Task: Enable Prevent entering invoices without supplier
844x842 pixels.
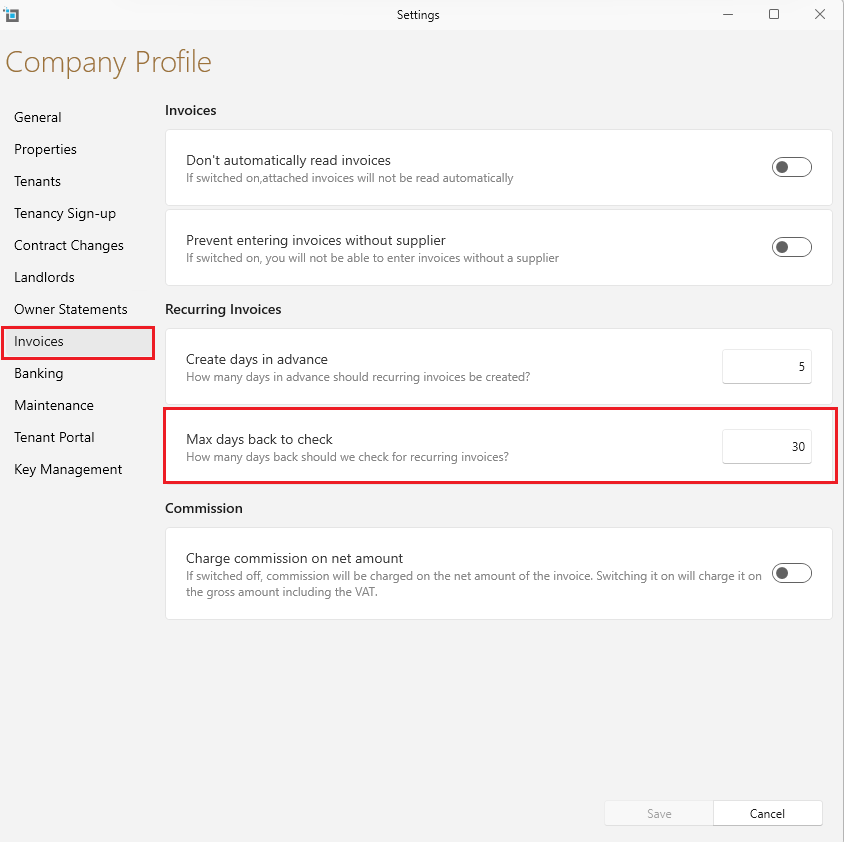Action: 791,247
